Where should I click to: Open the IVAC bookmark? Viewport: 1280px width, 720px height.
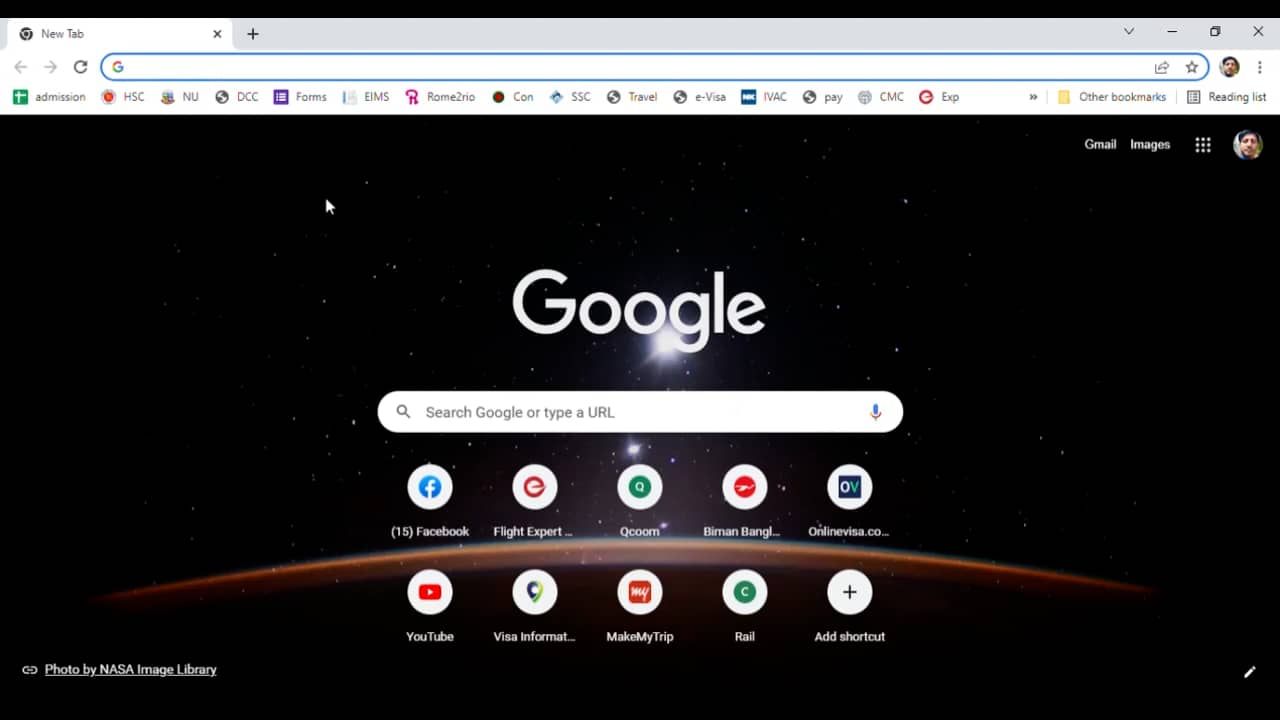tap(764, 97)
